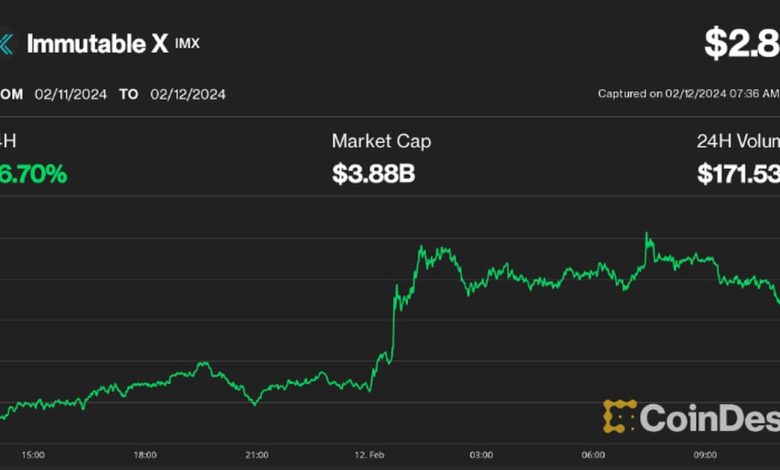Click the CoinDesk watermark logo icon

pyautogui.click(x=619, y=417)
